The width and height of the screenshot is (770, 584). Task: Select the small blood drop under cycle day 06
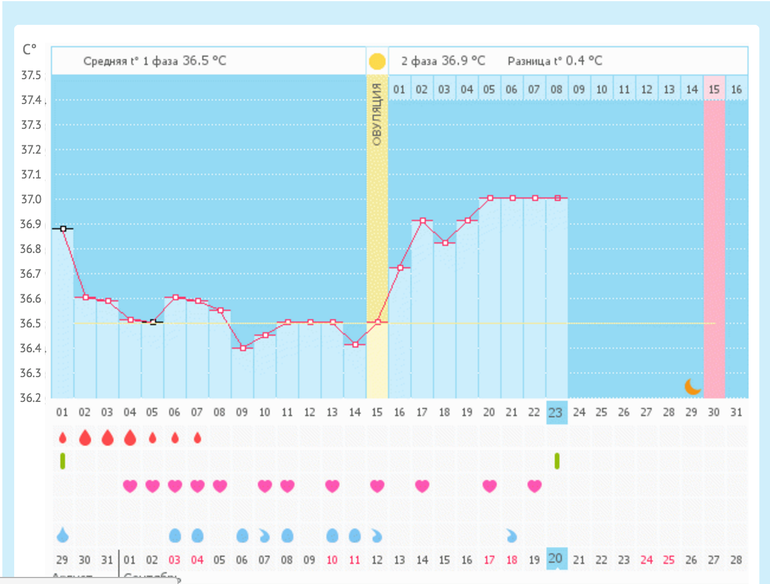pyautogui.click(x=175, y=437)
